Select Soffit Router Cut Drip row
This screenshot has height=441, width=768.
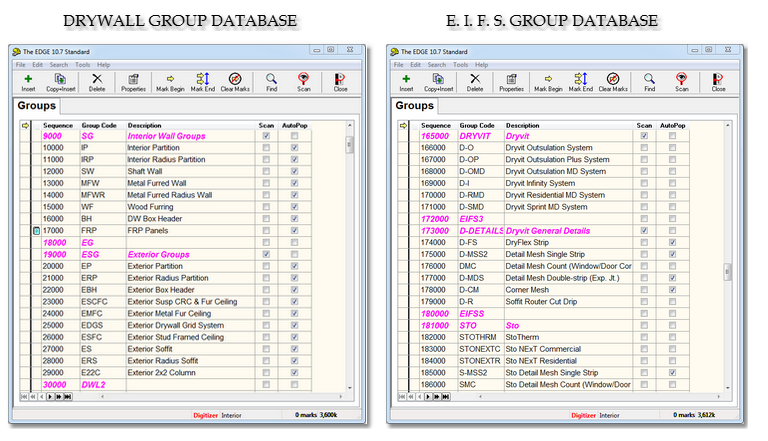click(x=544, y=301)
